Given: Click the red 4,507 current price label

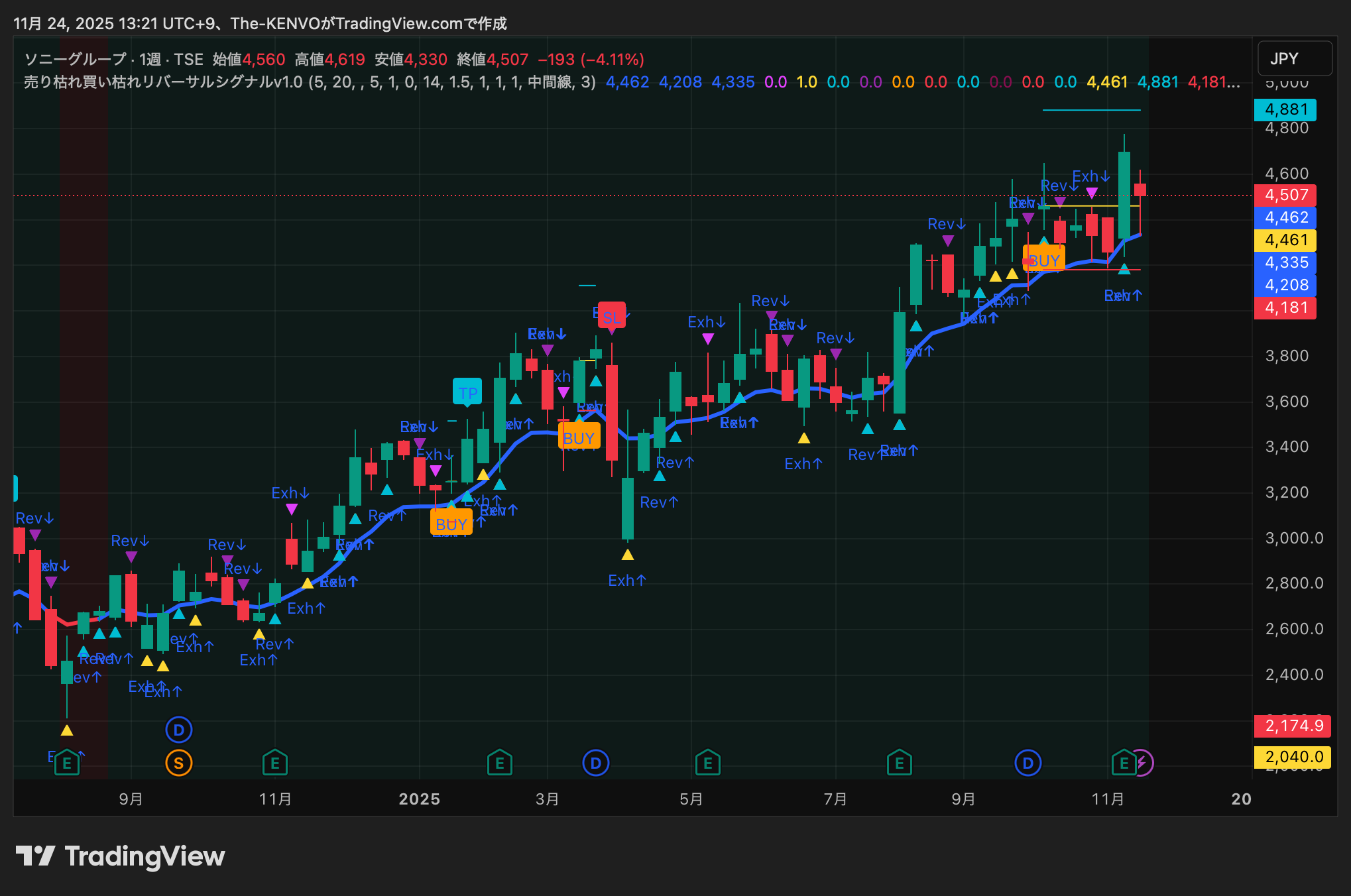Looking at the screenshot, I should click(1285, 195).
